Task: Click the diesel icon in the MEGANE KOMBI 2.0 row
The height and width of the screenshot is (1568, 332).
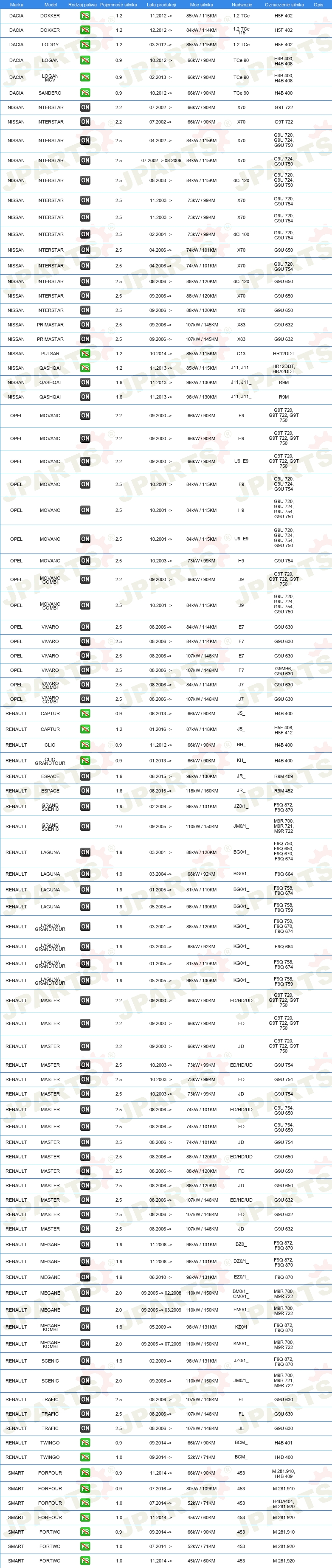Action: pyautogui.click(x=85, y=1344)
